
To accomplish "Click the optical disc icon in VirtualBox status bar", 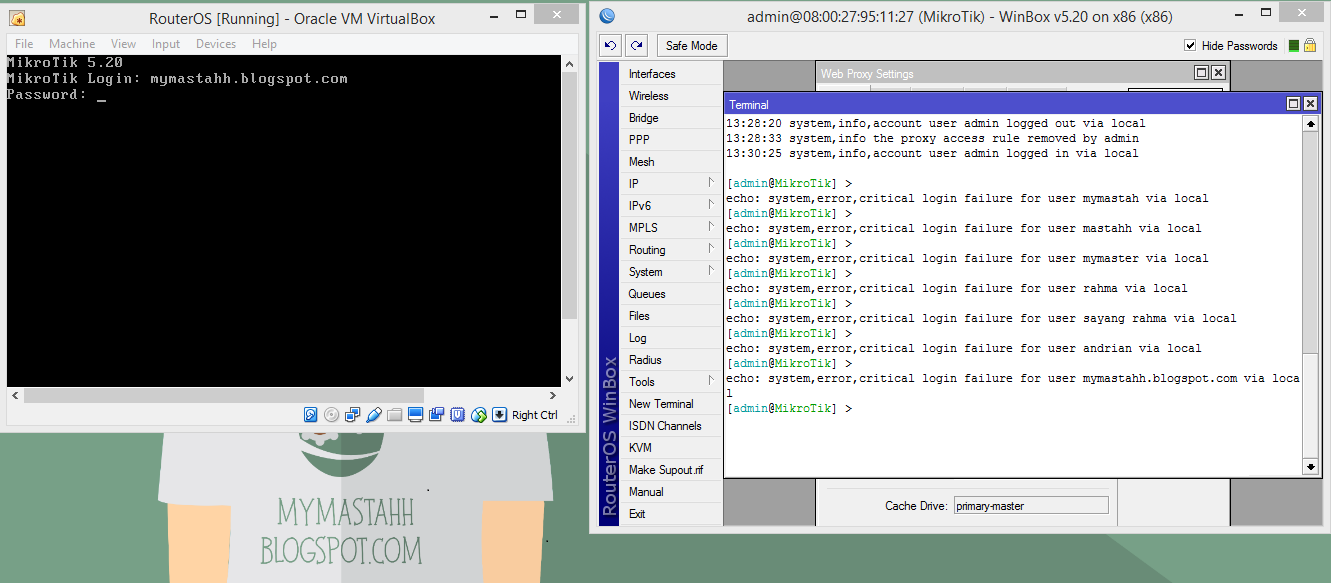I will coord(331,414).
